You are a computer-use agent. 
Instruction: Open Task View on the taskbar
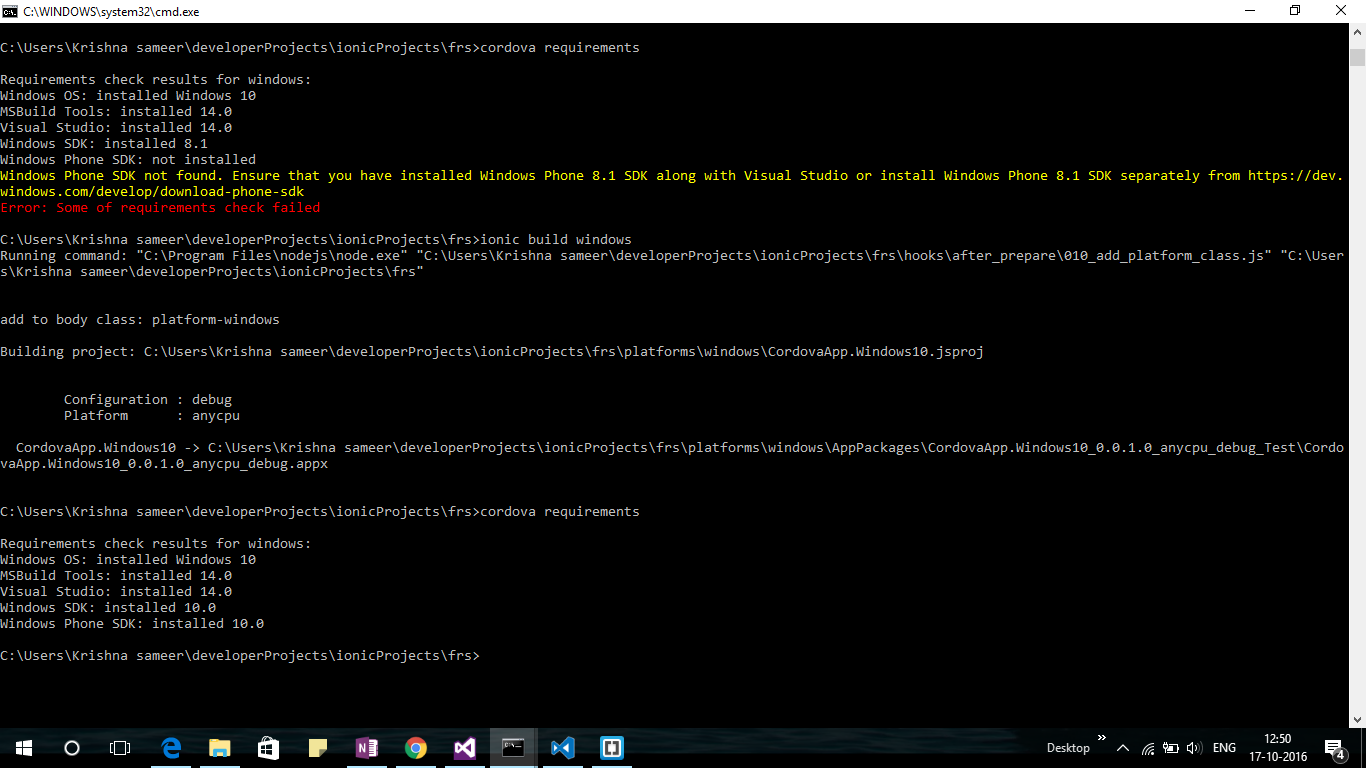point(119,747)
